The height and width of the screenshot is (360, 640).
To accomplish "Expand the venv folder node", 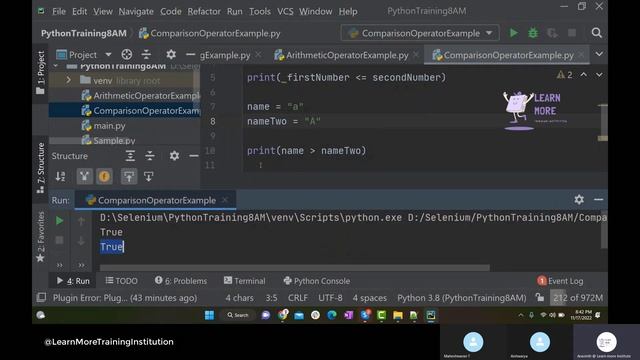I will 68,80.
